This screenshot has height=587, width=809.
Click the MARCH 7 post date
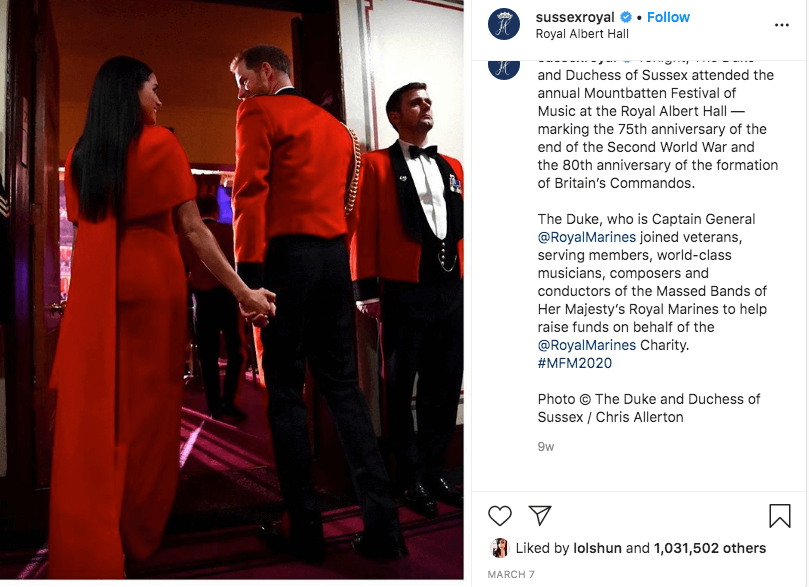click(511, 574)
